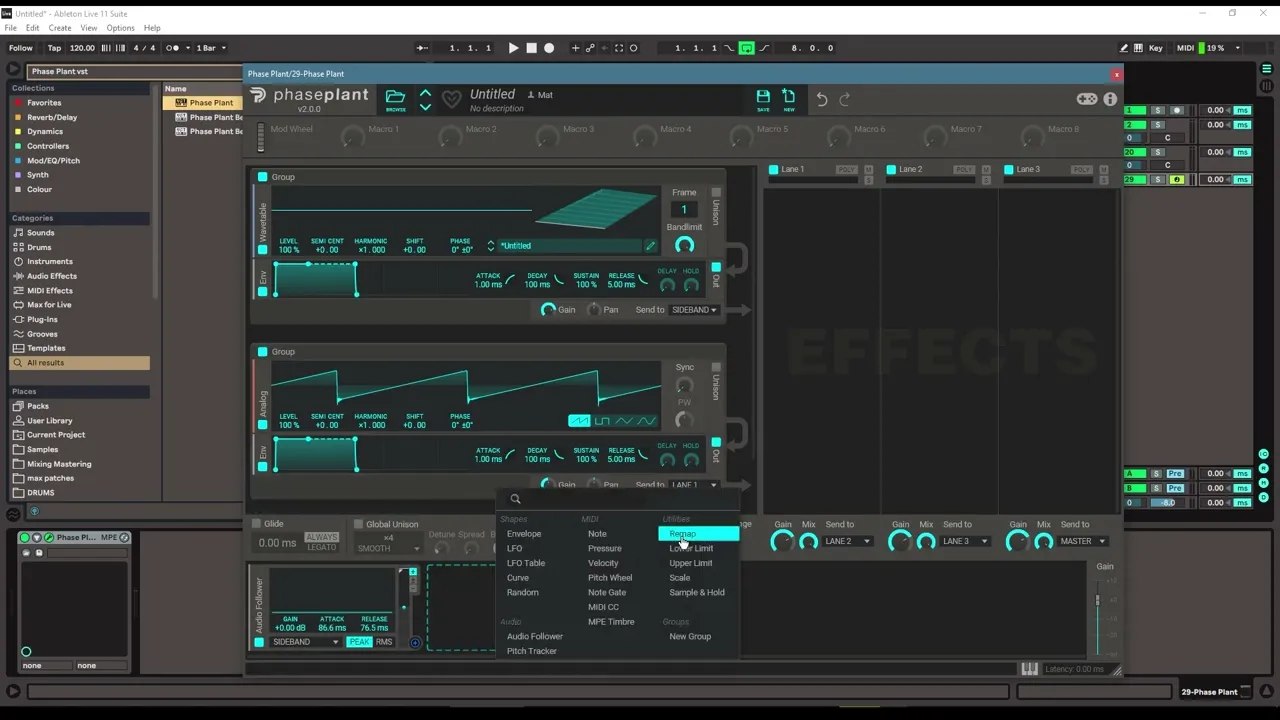
Task: Toggle Wavetable oscillator enable switch
Action: click(x=263, y=250)
